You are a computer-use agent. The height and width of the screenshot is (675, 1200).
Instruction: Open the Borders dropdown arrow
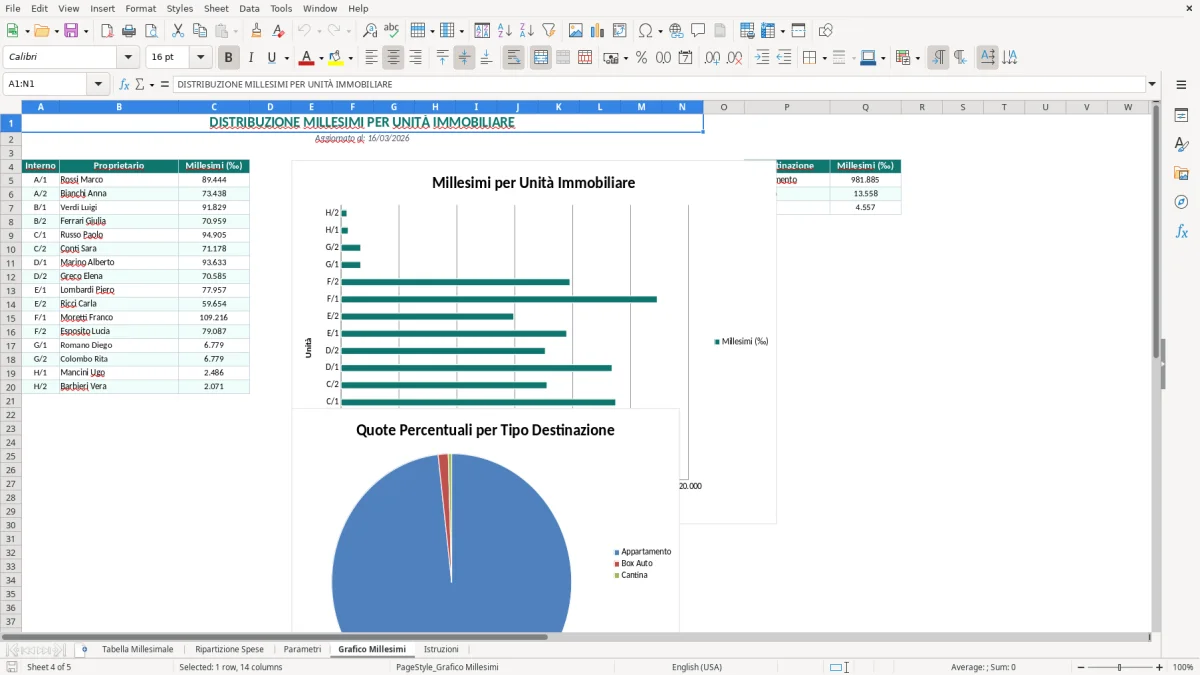point(824,58)
